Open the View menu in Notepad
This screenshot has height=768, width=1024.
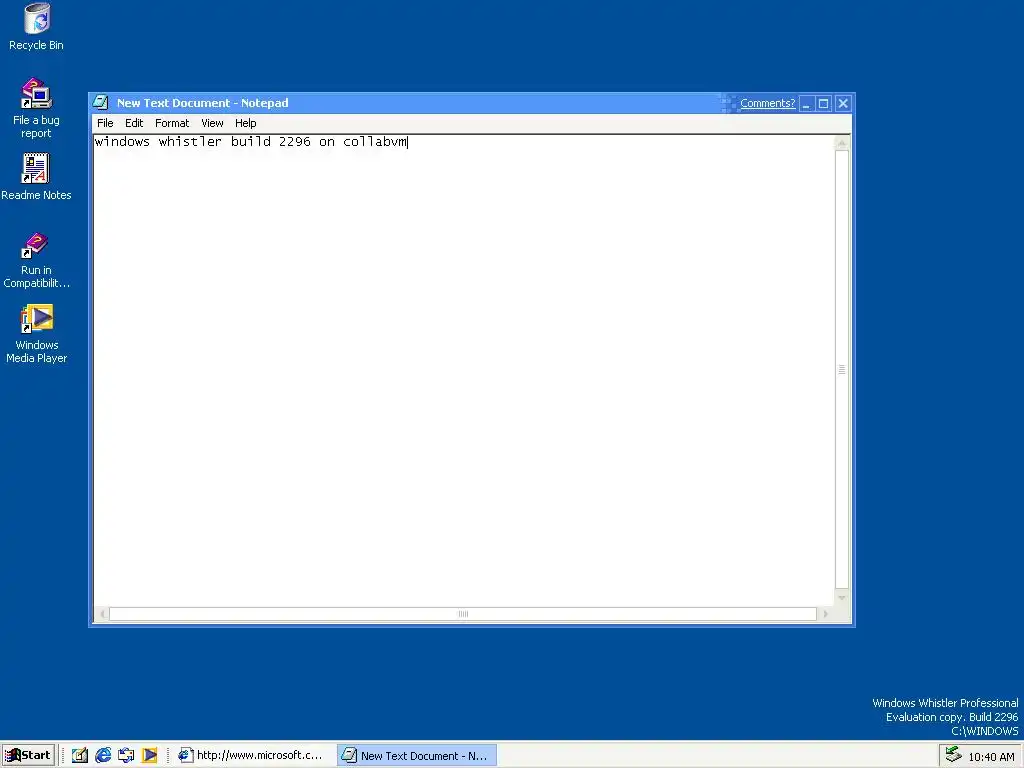coord(212,123)
